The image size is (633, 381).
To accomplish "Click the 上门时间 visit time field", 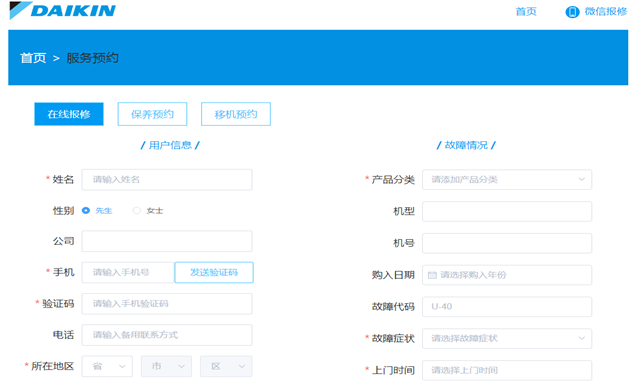I will click(507, 370).
